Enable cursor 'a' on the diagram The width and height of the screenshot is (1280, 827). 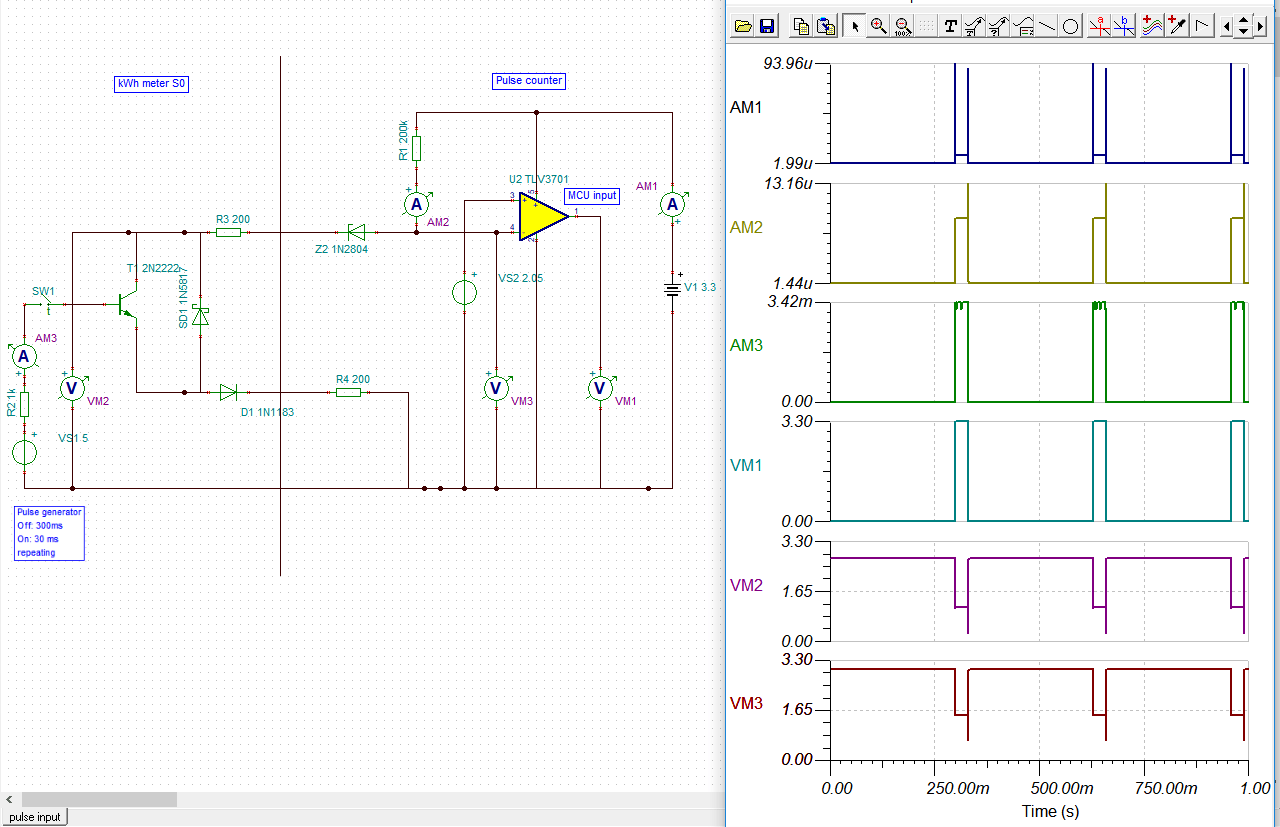(1100, 27)
